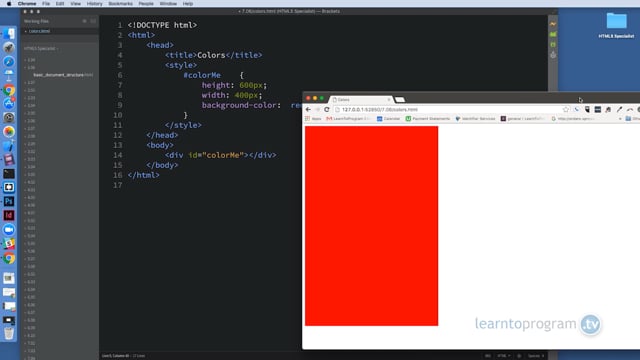The height and width of the screenshot is (360, 640).
Task: Click the div id="colorMe" code line
Action: click(x=220, y=155)
